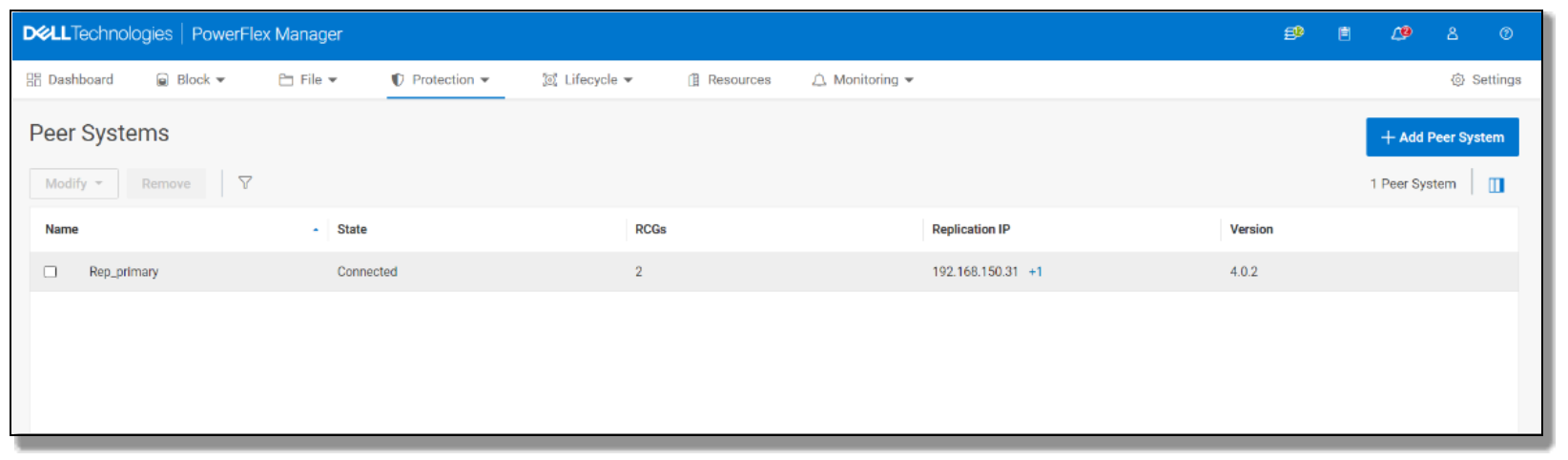Screen dimensions: 1568x460
Task: Click the Dell Technologies logo
Action: tap(97, 33)
